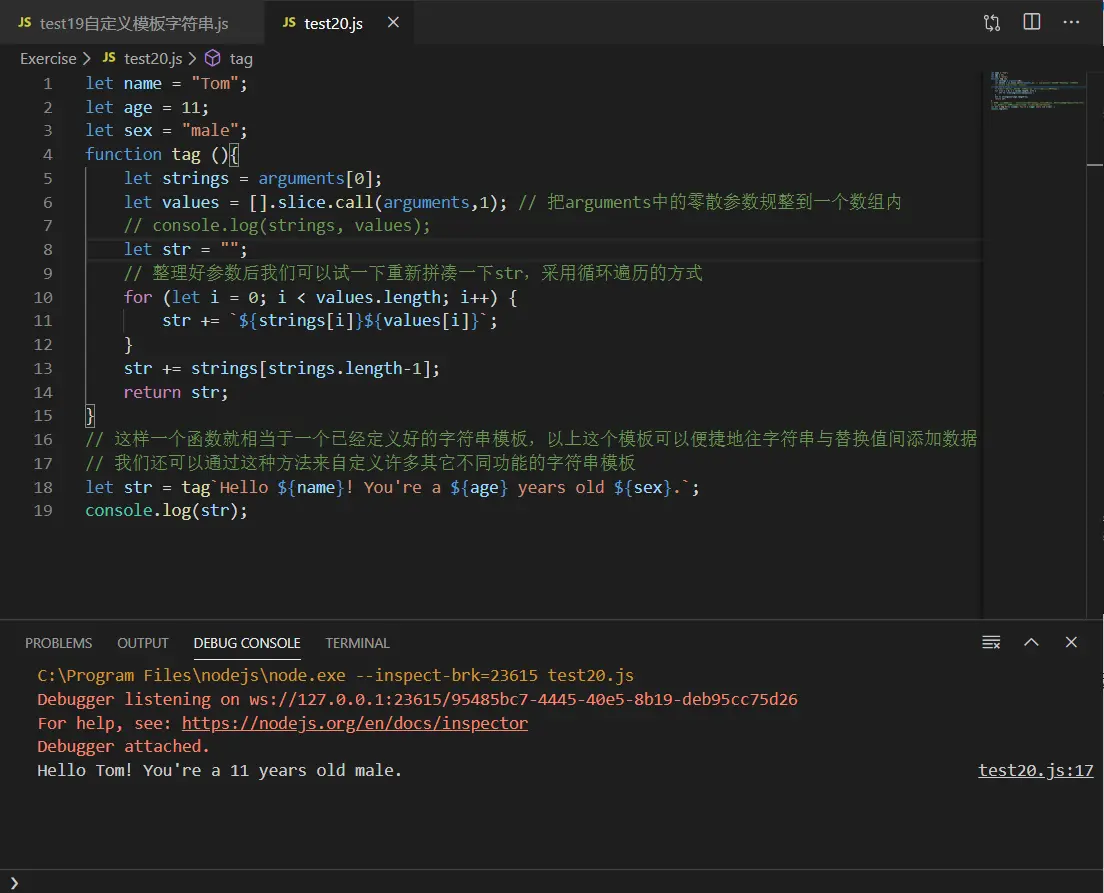The image size is (1104, 893).
Task: Open the test20.js breadcrumb item
Action: pos(153,58)
